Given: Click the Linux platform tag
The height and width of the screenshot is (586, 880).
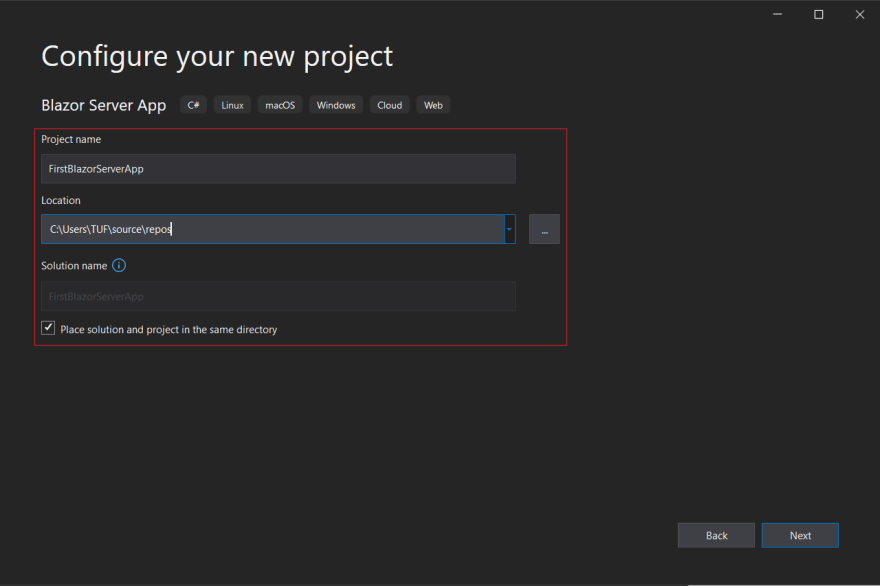Looking at the screenshot, I should coord(232,105).
